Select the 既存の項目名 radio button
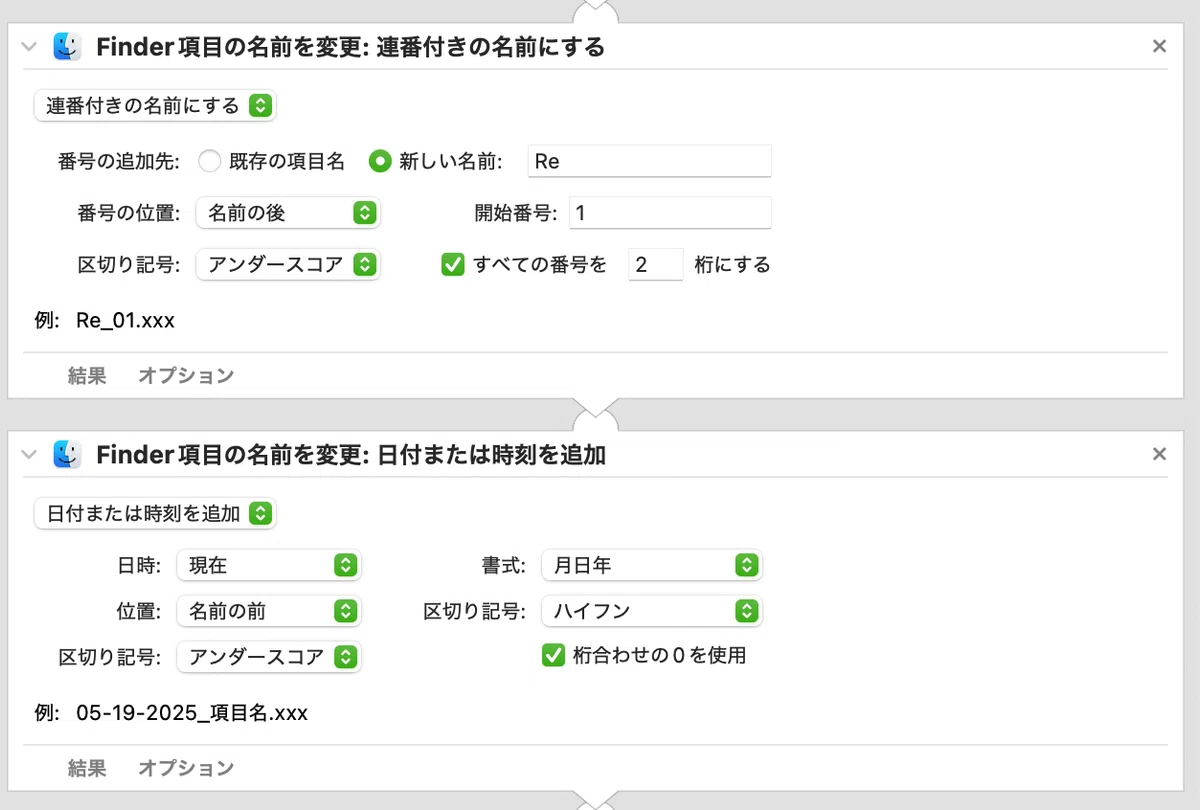Image resolution: width=1200 pixels, height=810 pixels. (209, 161)
